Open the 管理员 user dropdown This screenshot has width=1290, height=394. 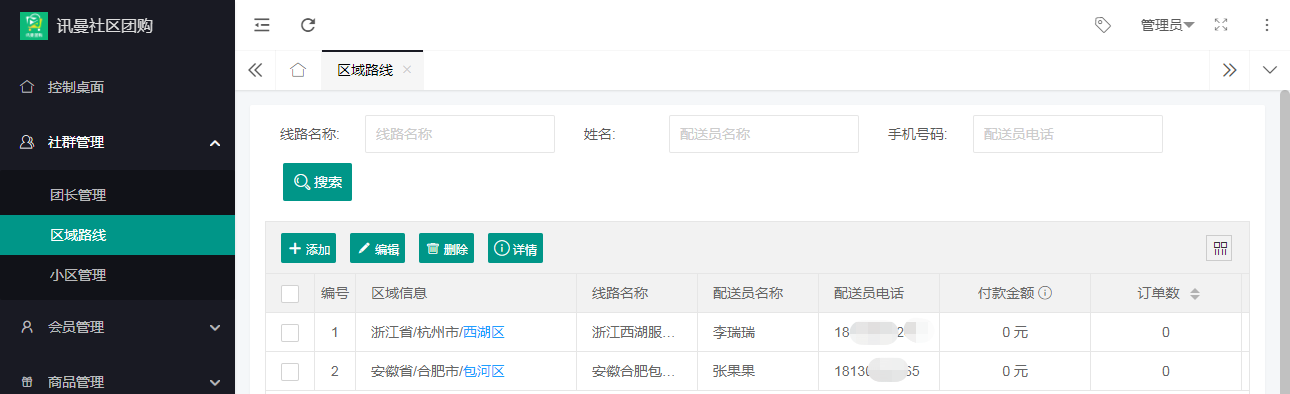point(1167,25)
